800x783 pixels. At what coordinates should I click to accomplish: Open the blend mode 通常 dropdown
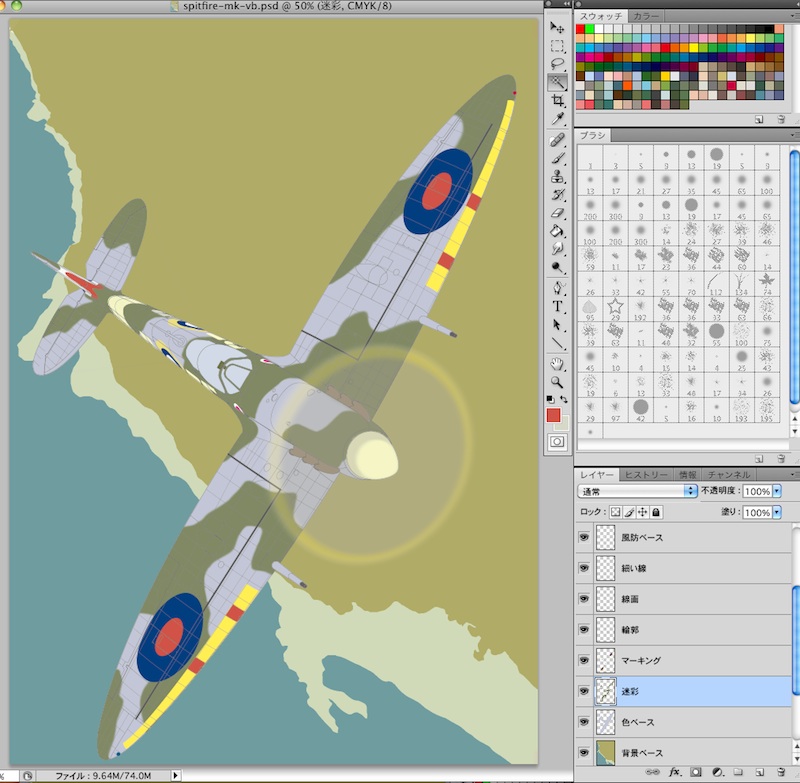pyautogui.click(x=637, y=491)
